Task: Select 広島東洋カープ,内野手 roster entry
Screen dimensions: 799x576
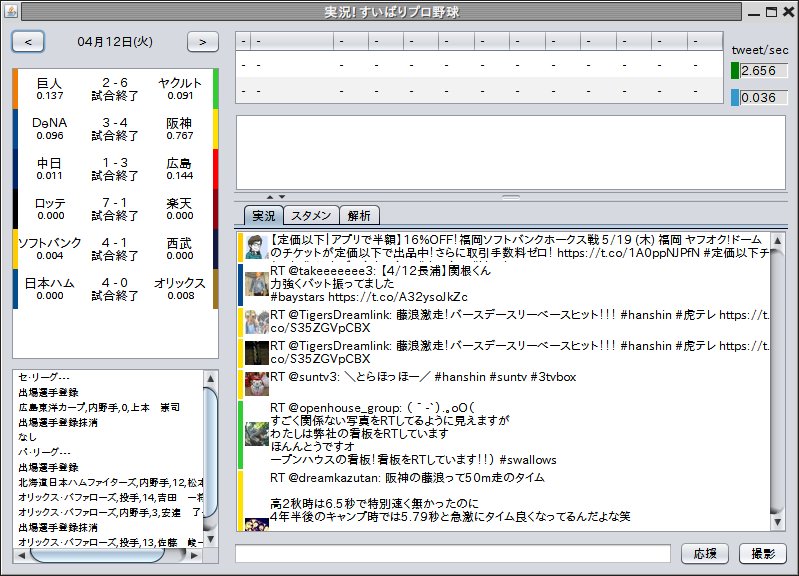Action: 99,407
